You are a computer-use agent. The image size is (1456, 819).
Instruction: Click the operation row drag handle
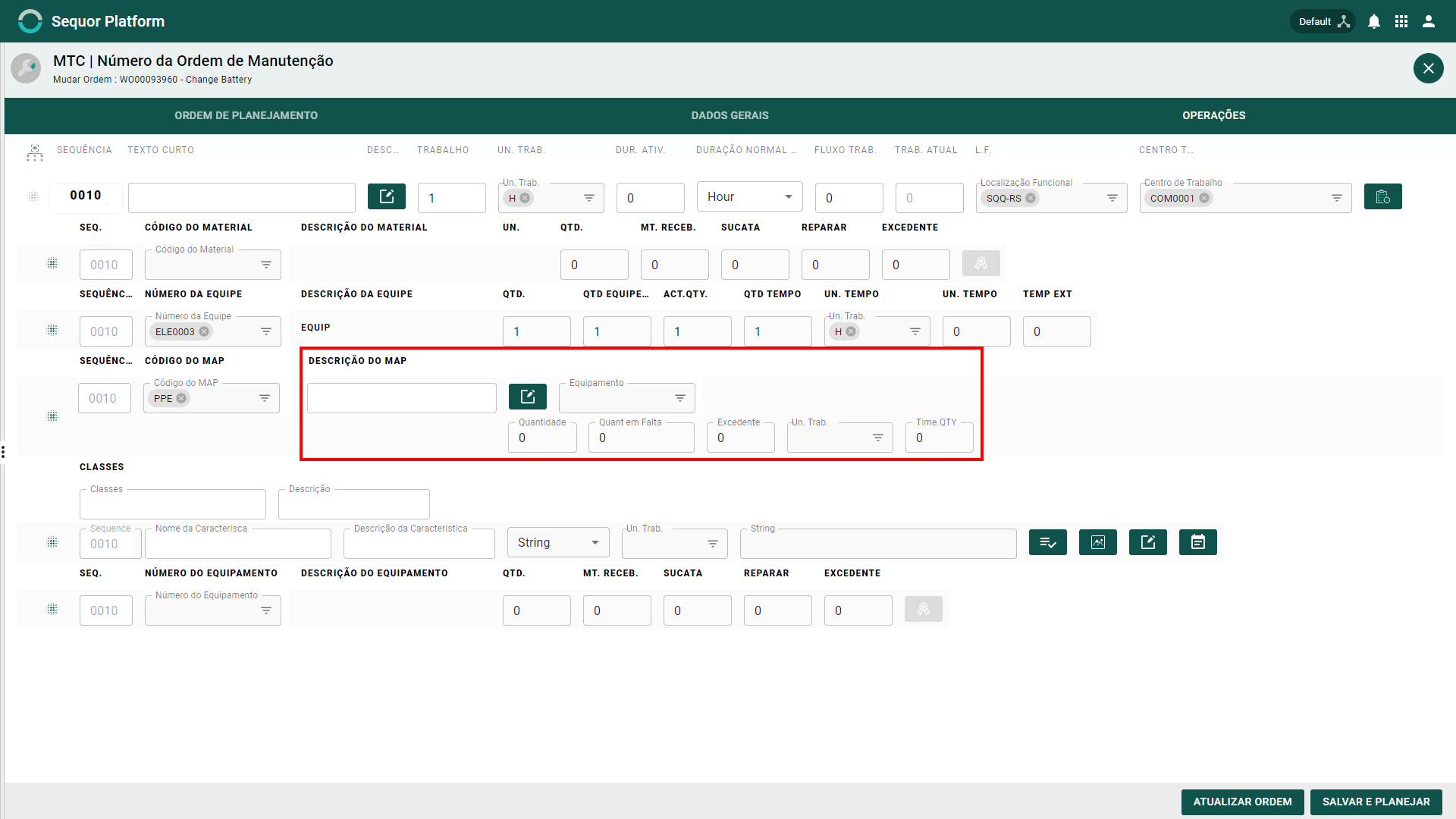[x=33, y=196]
